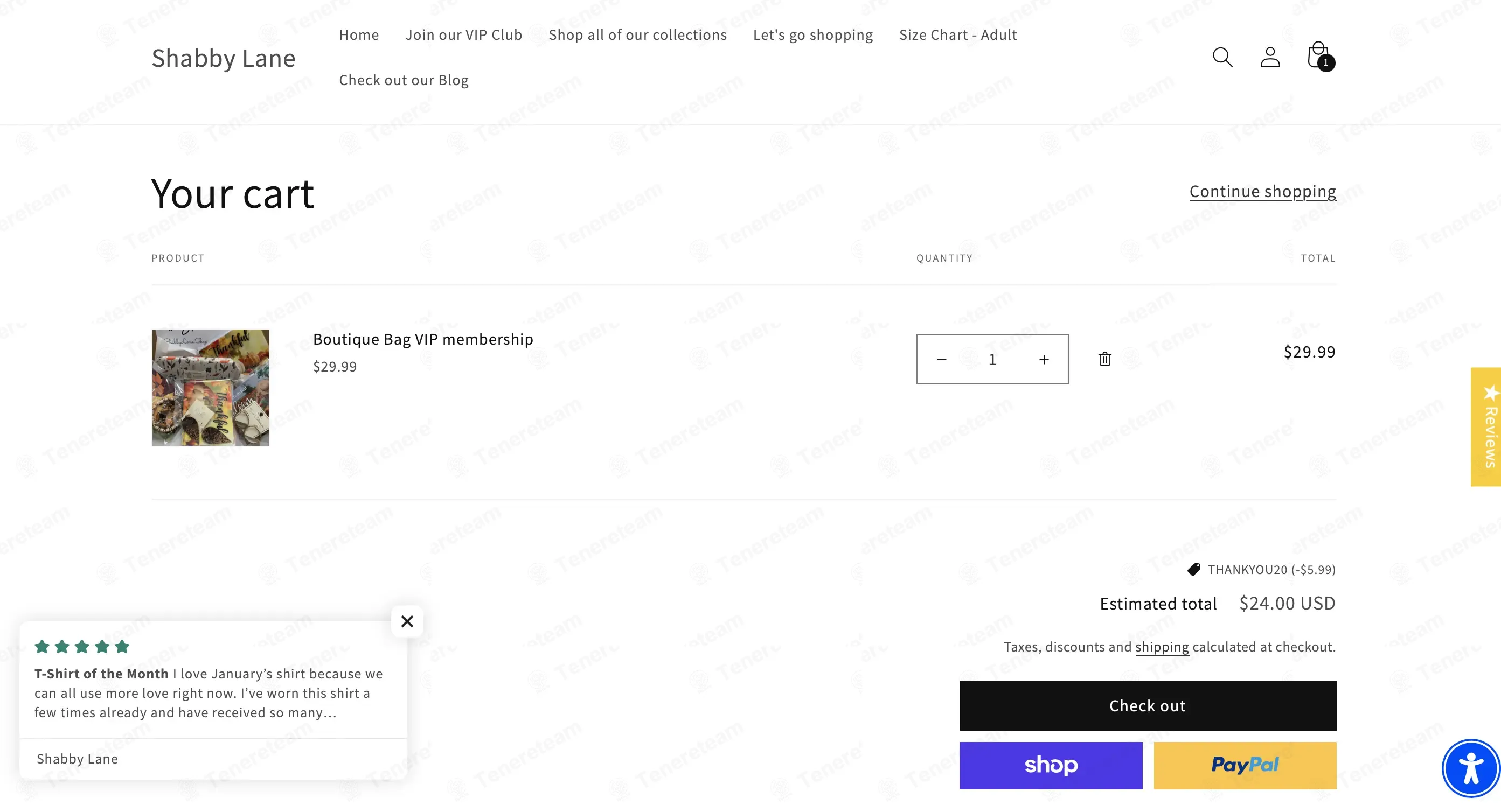The image size is (1501, 812).
Task: Go to the Home menu item
Action: [x=359, y=35]
